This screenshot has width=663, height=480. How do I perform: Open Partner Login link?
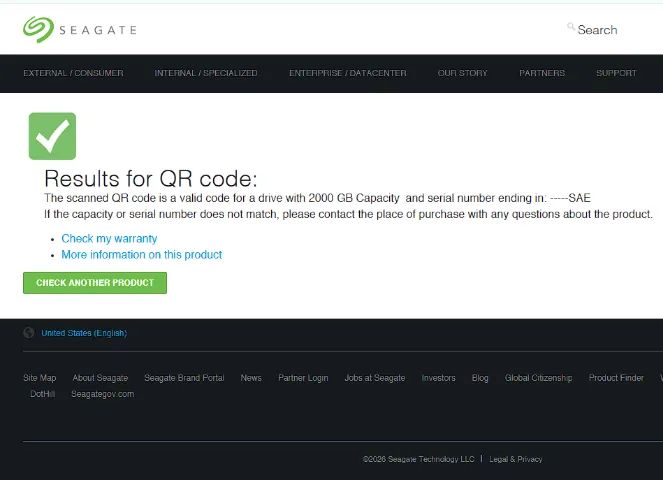303,378
